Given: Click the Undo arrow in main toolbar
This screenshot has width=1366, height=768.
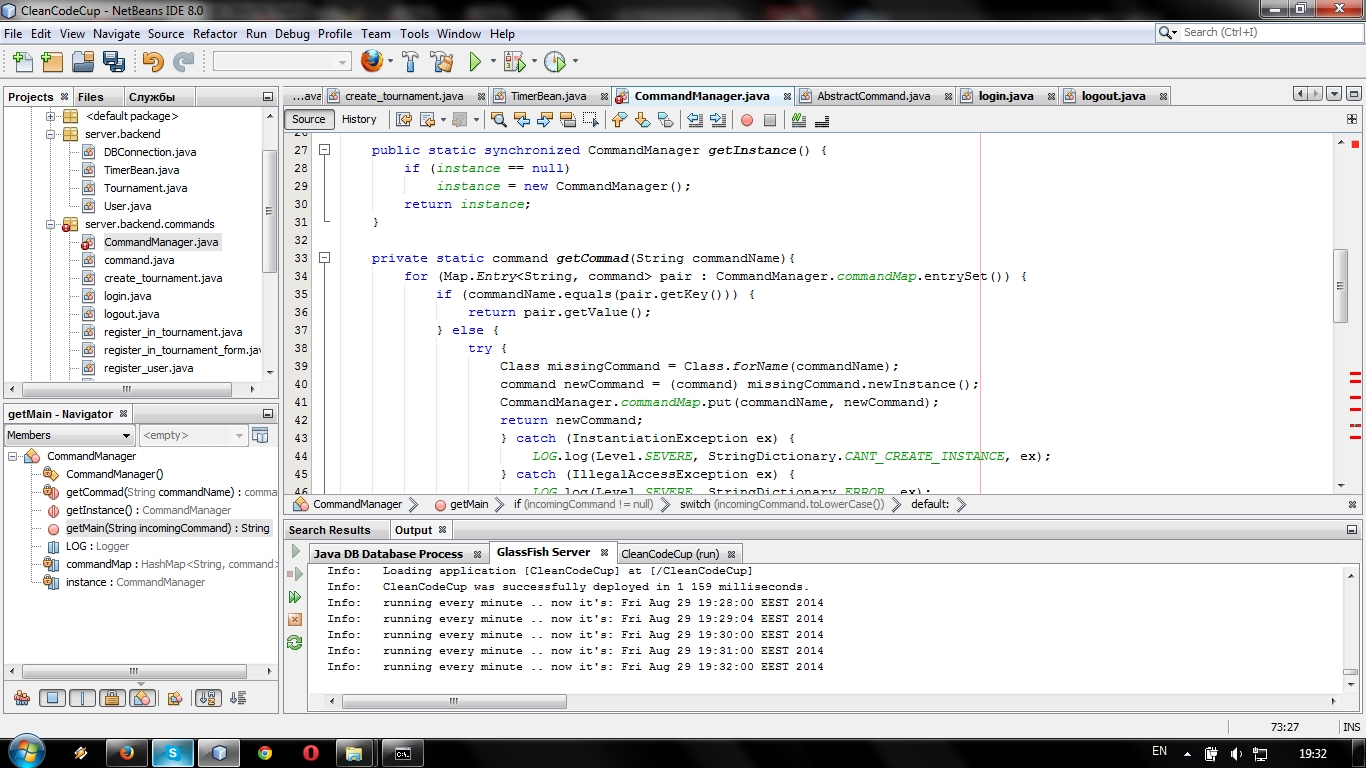Looking at the screenshot, I should (x=152, y=62).
